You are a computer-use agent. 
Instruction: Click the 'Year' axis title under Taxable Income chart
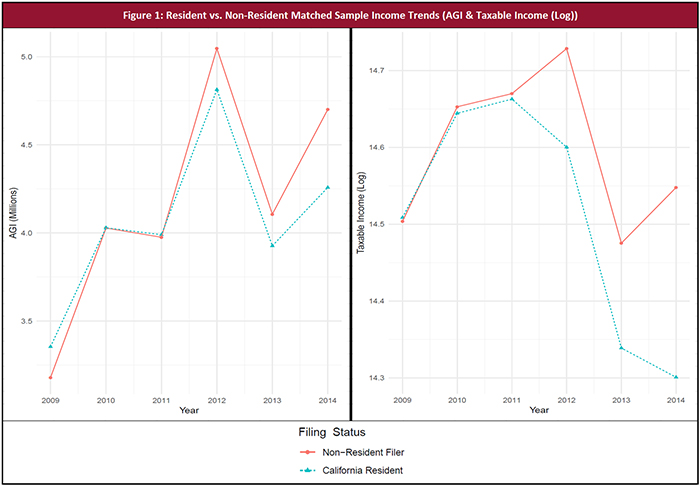pos(539,410)
